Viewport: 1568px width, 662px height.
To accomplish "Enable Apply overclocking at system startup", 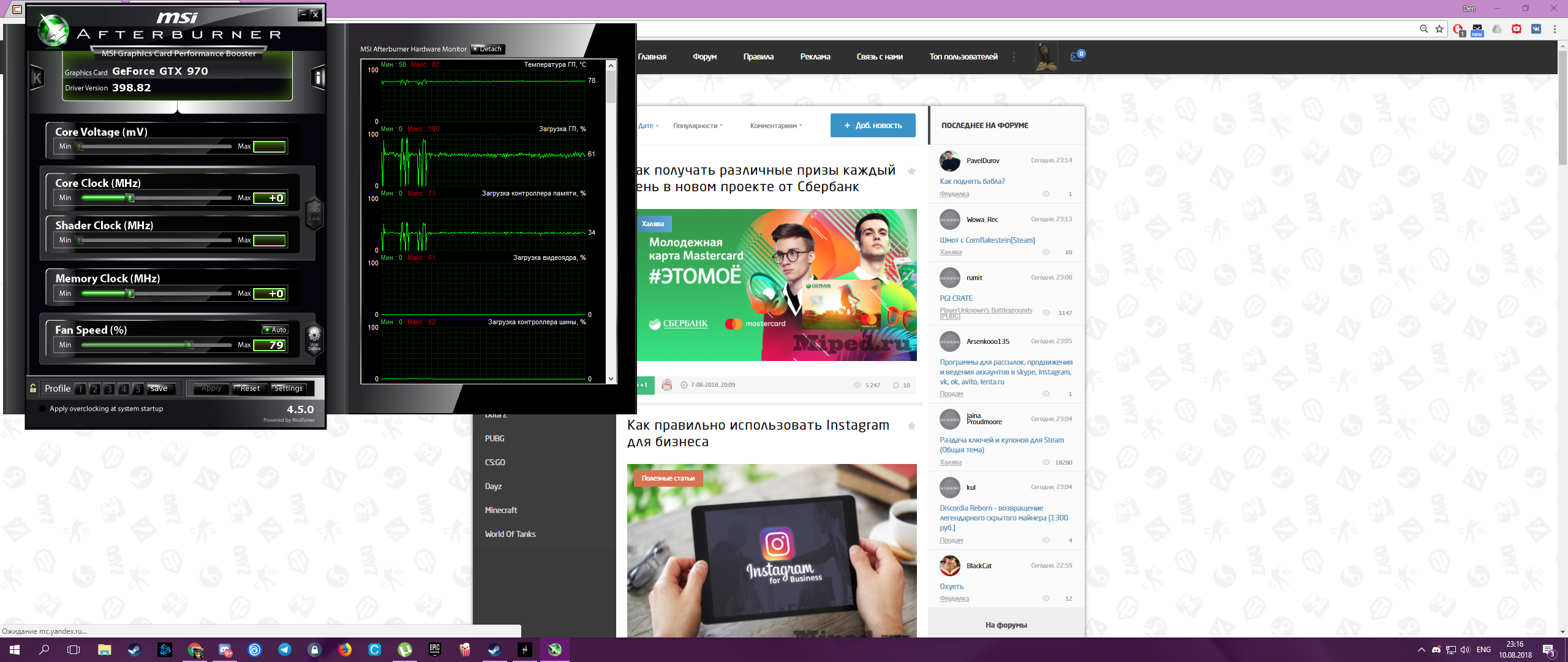I will (42, 409).
